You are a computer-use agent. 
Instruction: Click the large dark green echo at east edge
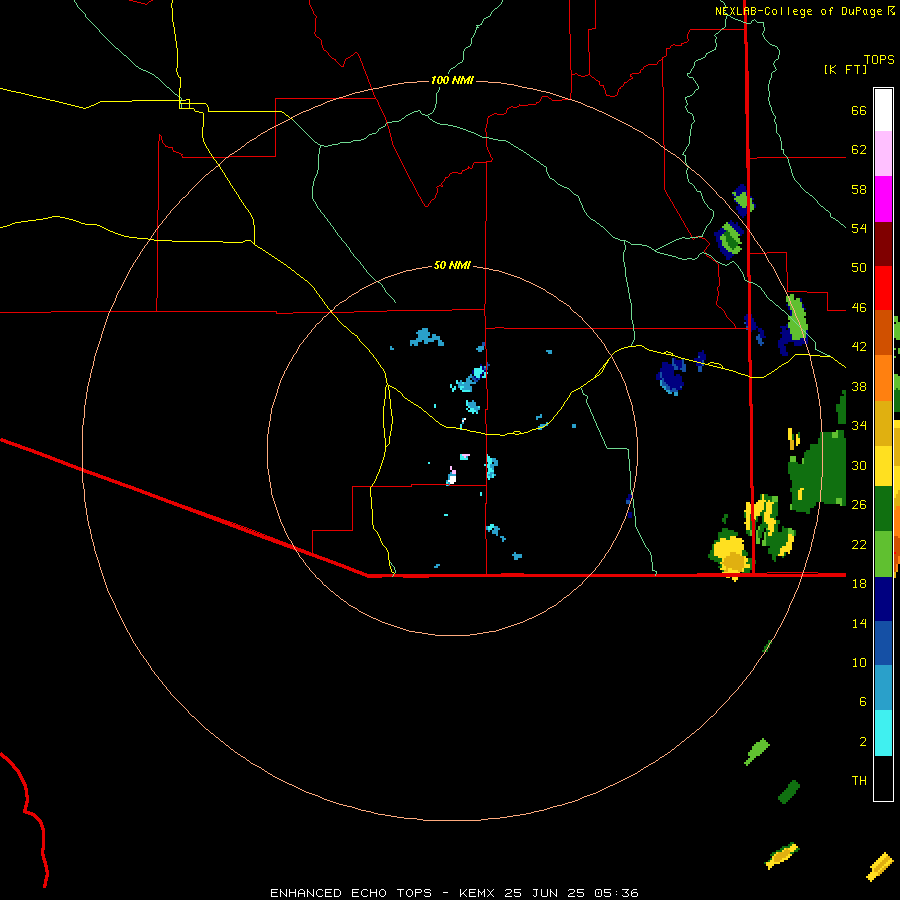point(818,471)
